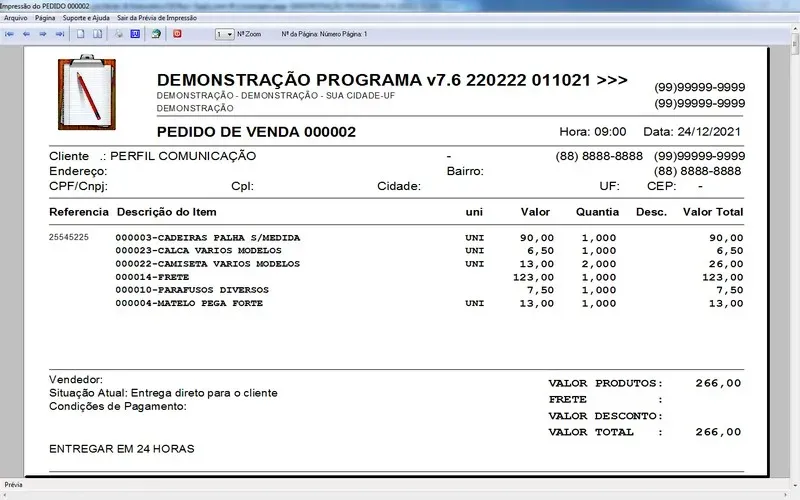Click the printer icon in toolbar

(118, 34)
